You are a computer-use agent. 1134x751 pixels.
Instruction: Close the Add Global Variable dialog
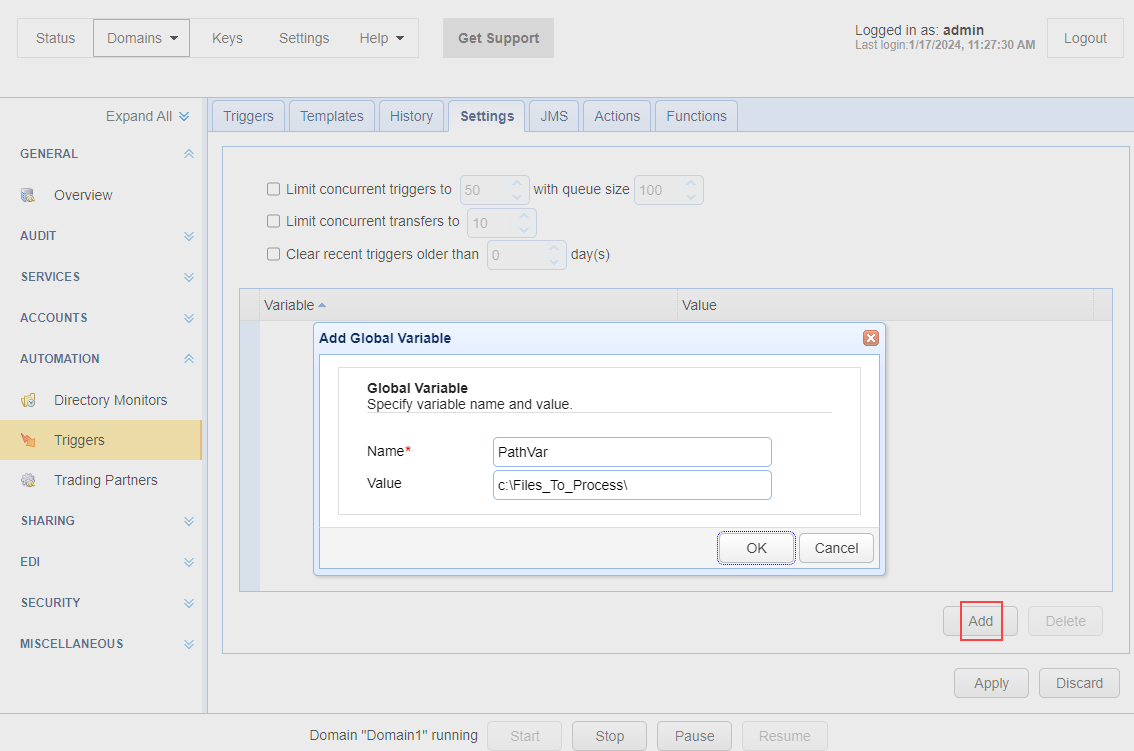click(x=871, y=338)
